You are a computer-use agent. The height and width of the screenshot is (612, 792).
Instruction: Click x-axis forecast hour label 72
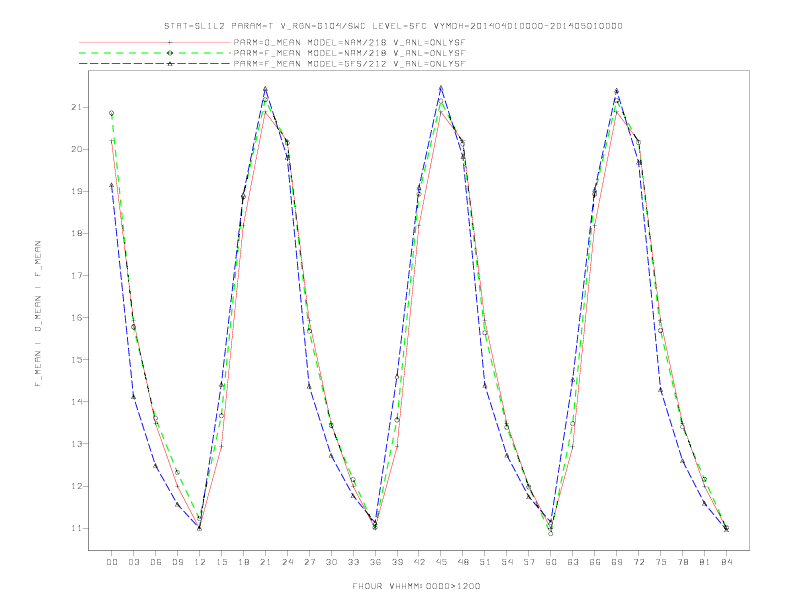tap(638, 562)
